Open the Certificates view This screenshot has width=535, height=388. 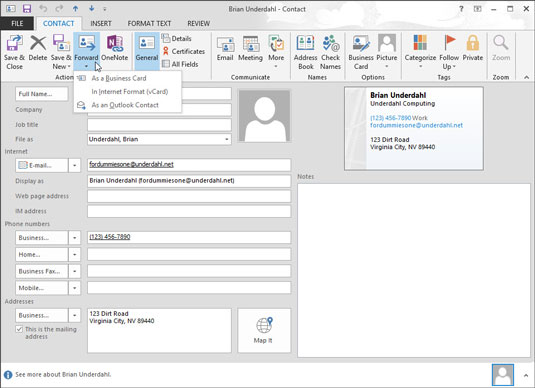pyautogui.click(x=184, y=51)
